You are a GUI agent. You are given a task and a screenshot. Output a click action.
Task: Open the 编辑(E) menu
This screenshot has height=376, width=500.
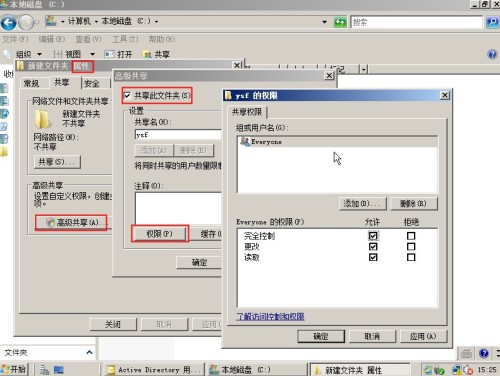52,39
